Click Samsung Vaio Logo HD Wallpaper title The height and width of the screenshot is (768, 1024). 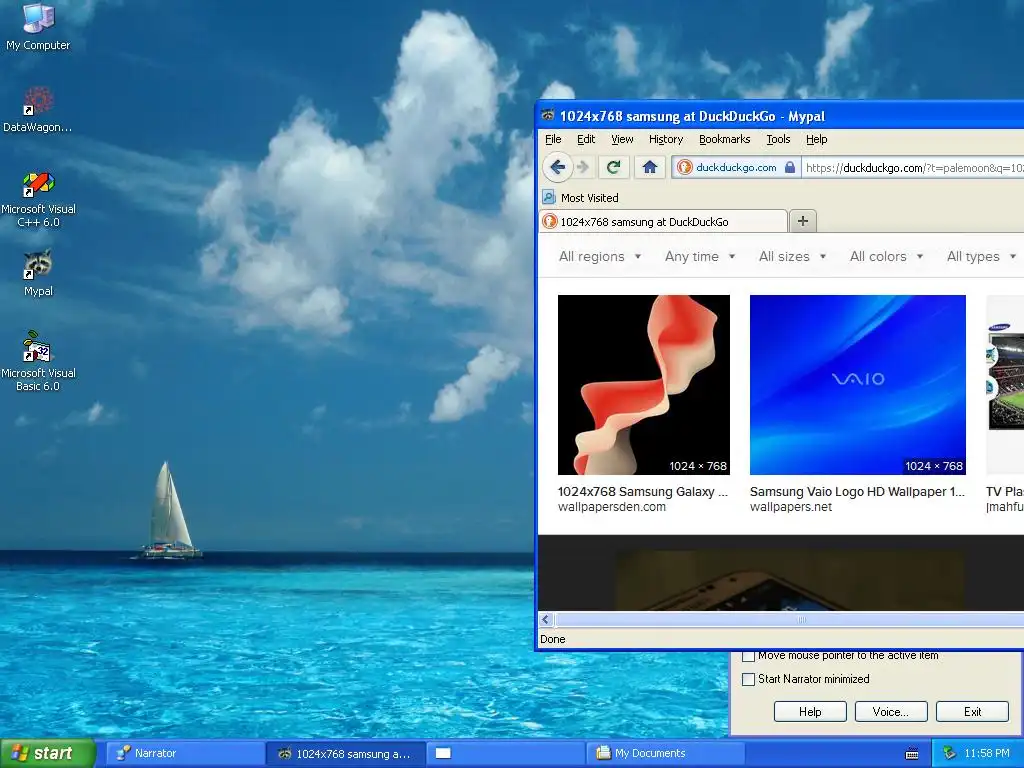[857, 492]
